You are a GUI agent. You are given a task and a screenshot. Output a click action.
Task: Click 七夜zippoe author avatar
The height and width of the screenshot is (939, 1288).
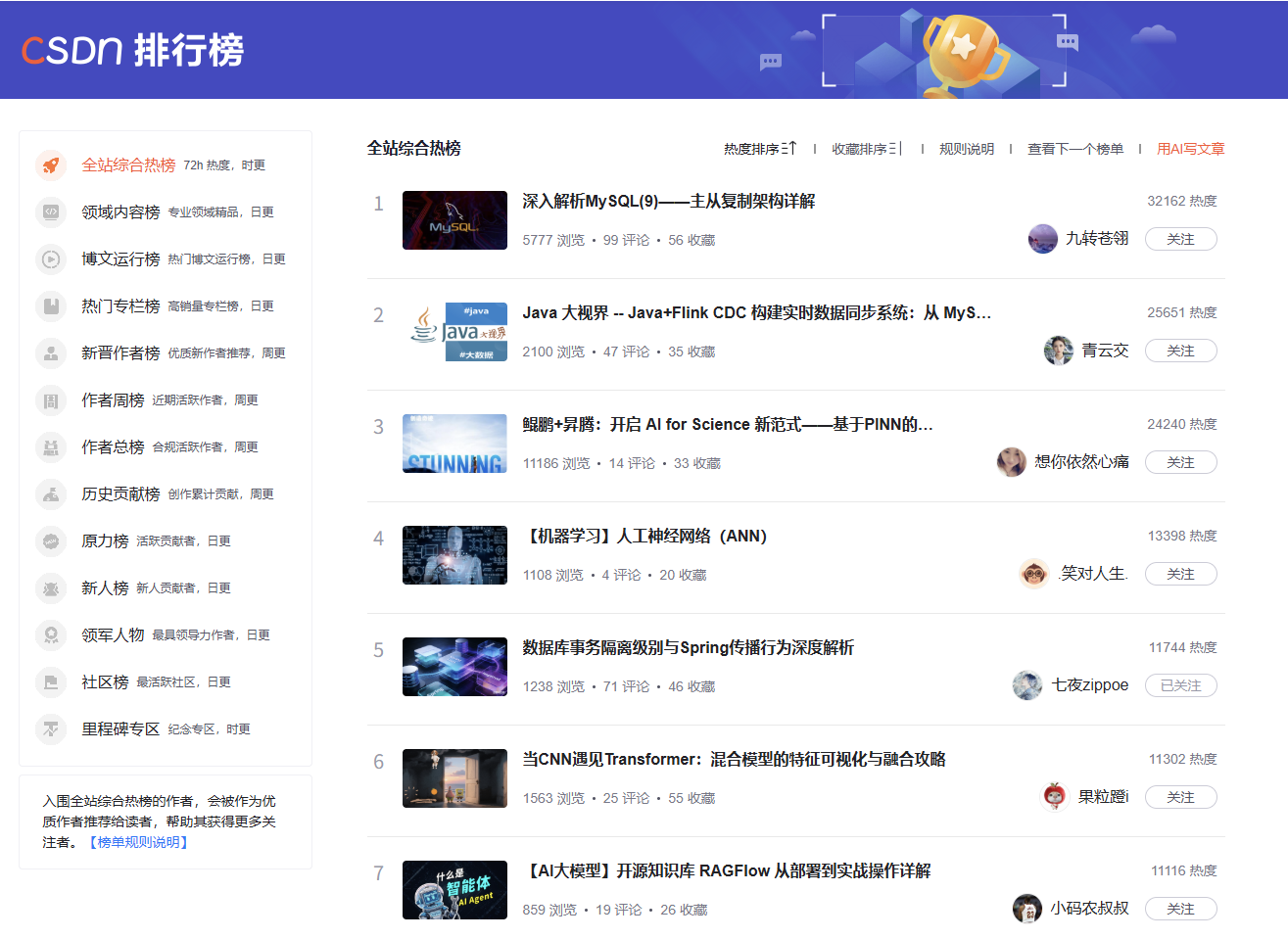(1027, 685)
